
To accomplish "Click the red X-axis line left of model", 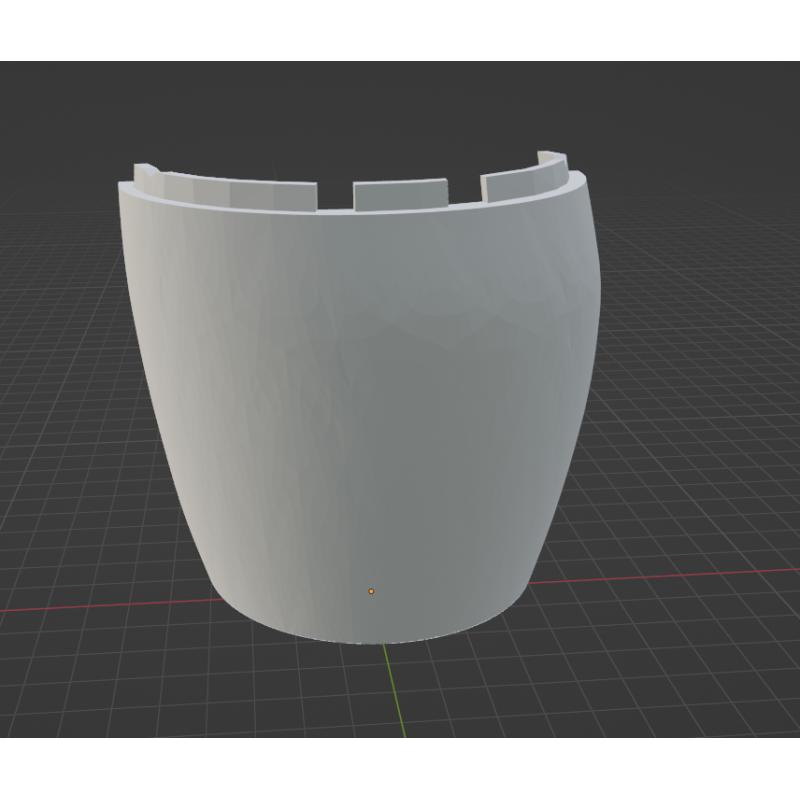I will click(x=100, y=605).
